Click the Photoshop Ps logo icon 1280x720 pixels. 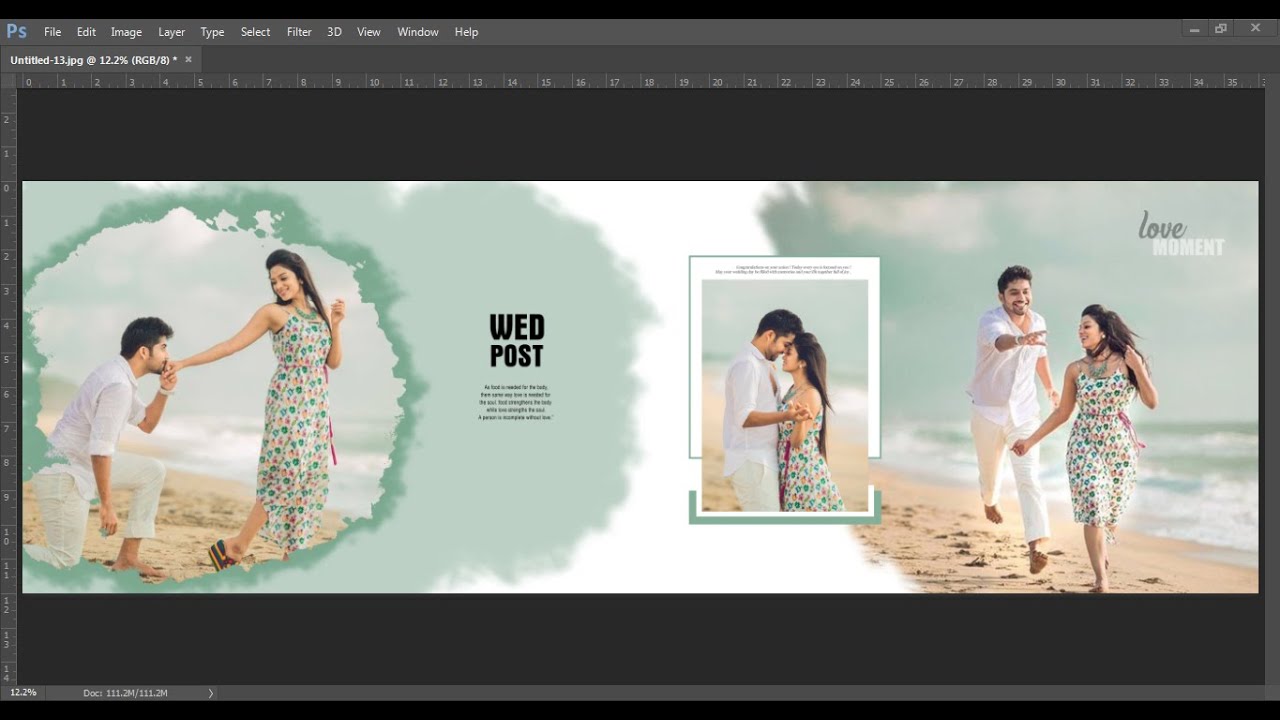coord(16,31)
